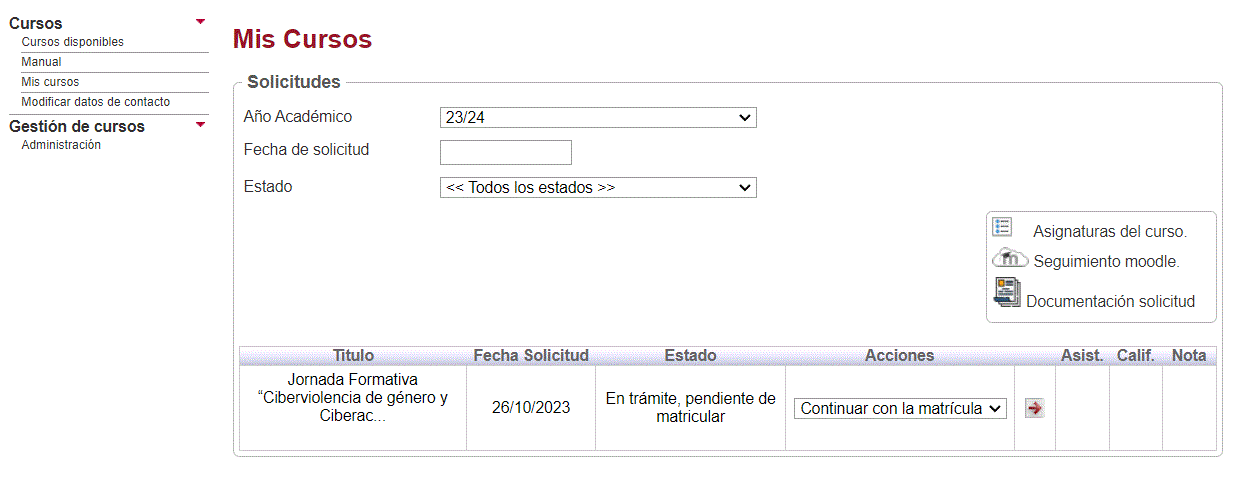Click the Fecha de solicitud label
1252x498 pixels.
(x=307, y=150)
